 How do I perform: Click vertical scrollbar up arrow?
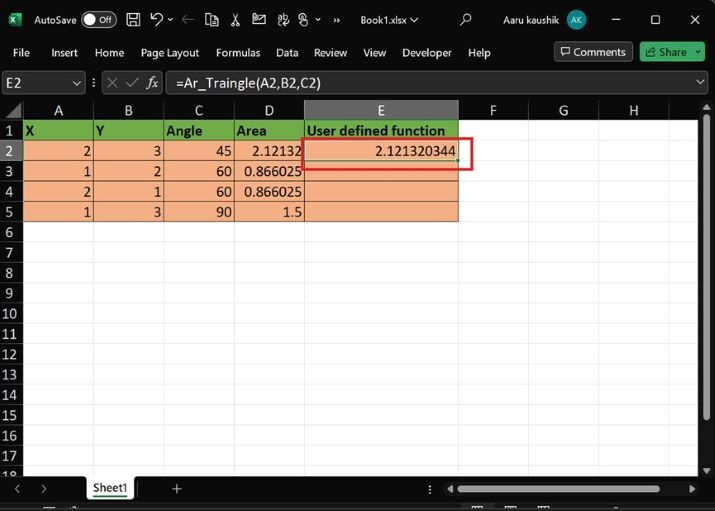(x=706, y=108)
